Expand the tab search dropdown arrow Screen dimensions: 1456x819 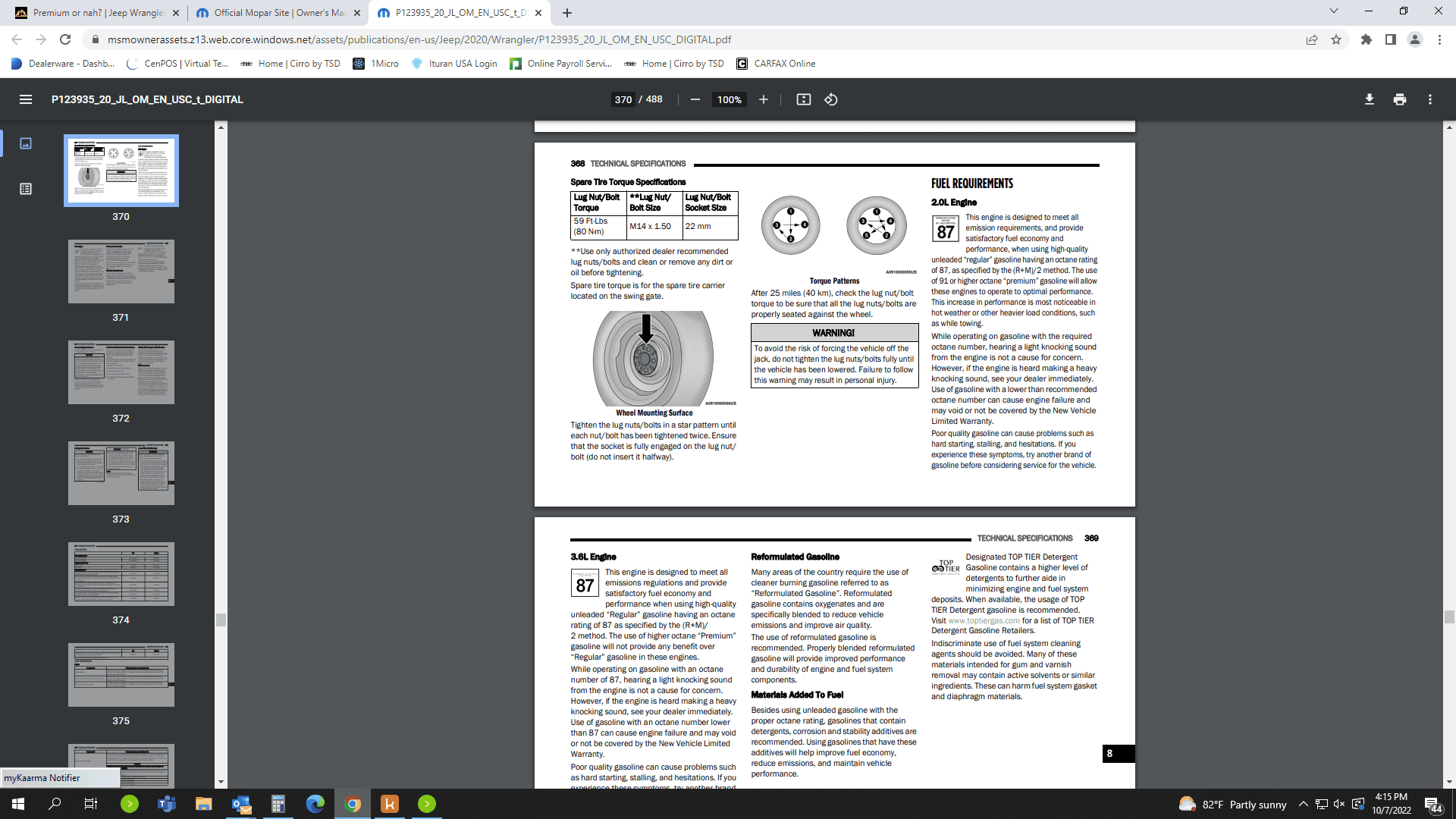point(1334,11)
